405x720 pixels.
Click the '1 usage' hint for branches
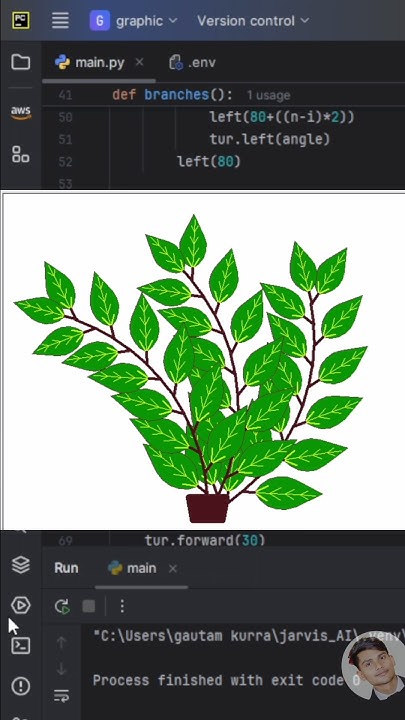click(268, 96)
